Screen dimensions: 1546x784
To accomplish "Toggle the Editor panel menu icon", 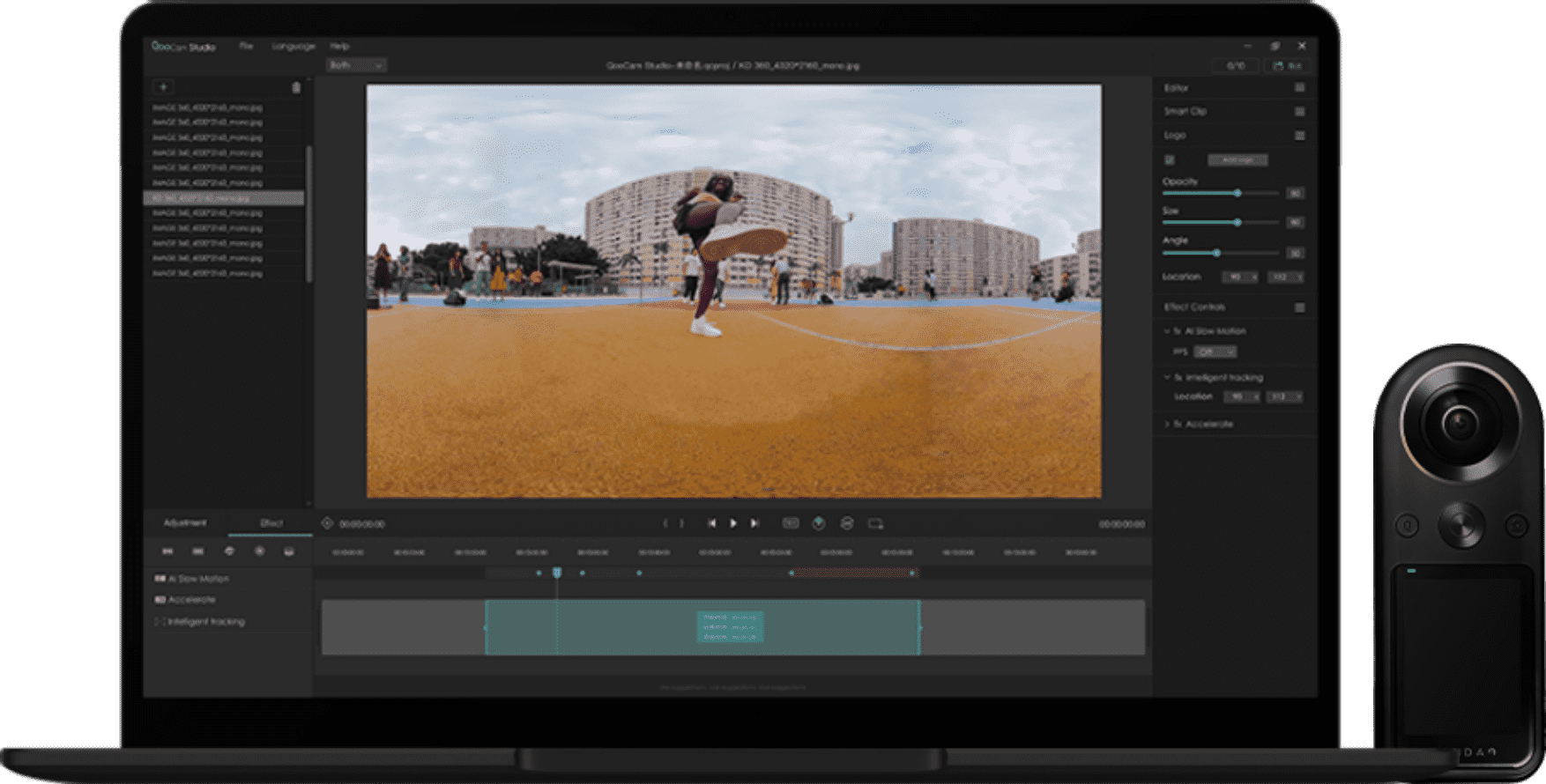I will pos(1299,88).
